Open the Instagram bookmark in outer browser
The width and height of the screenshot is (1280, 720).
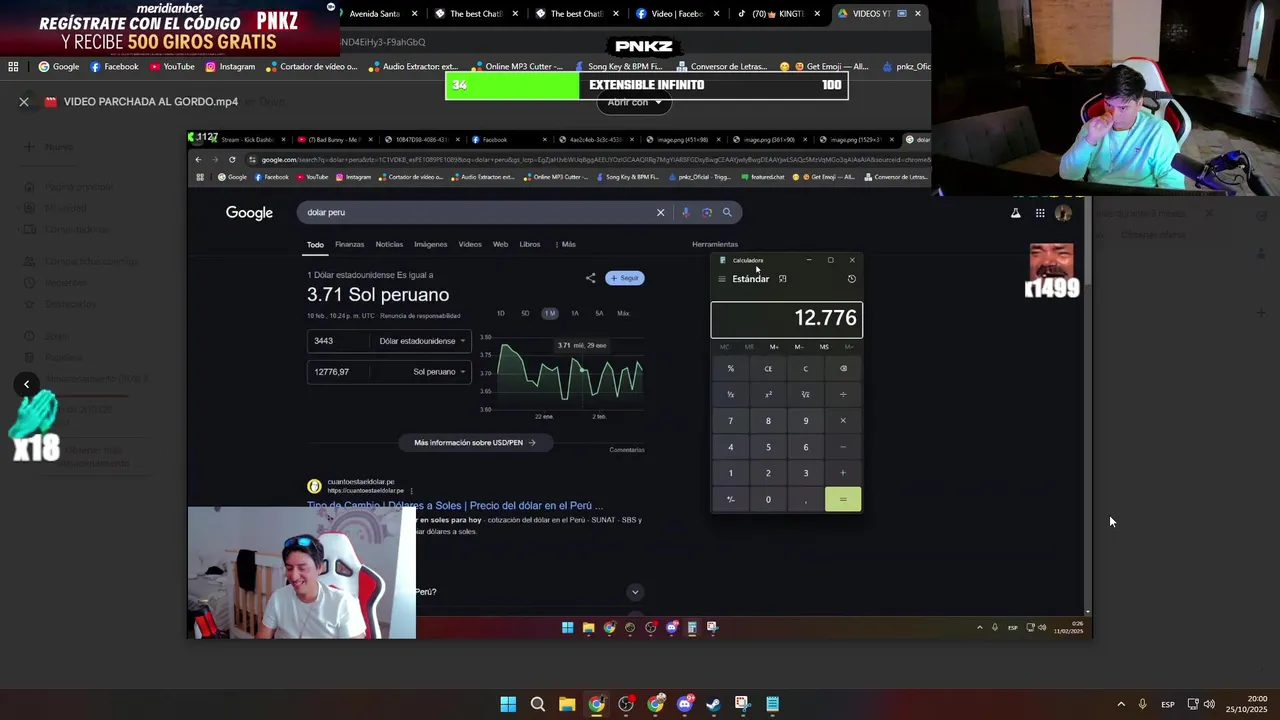coord(230,67)
